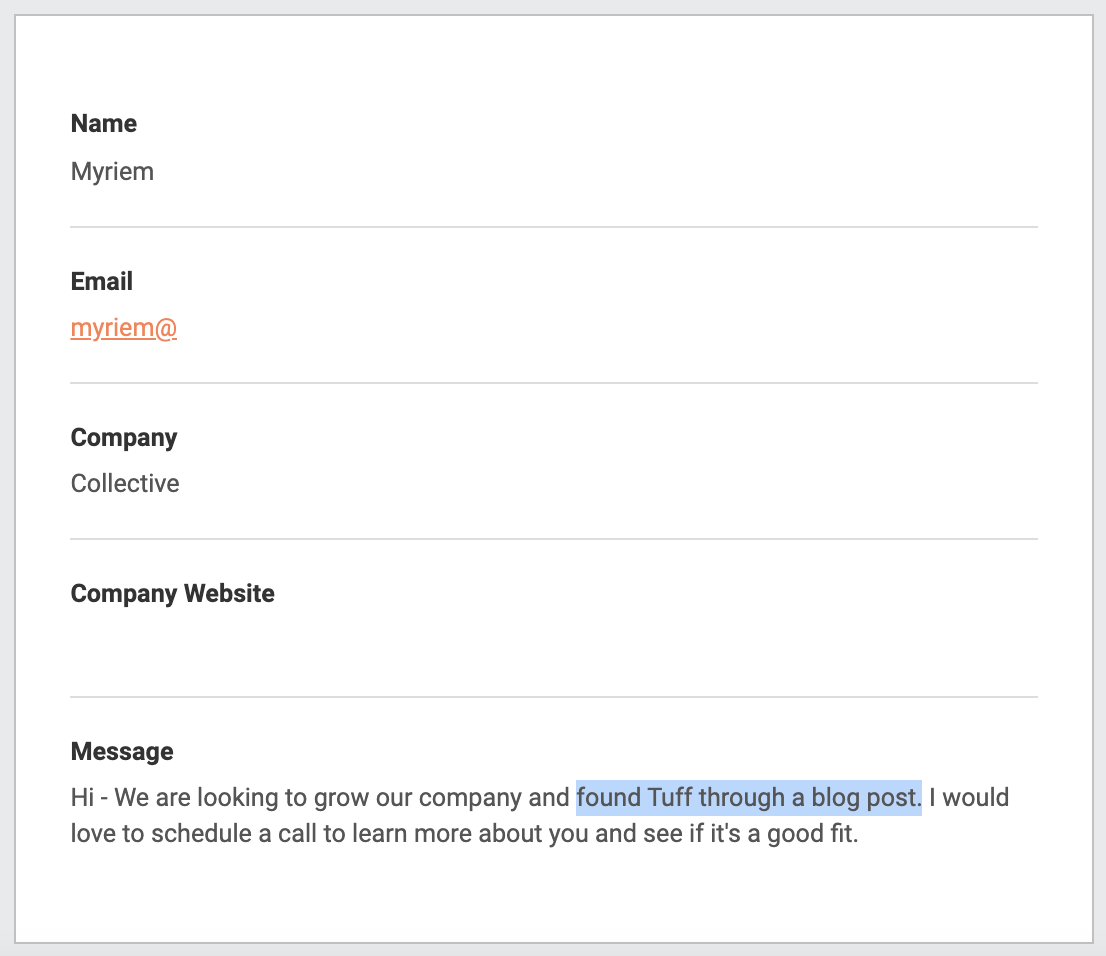This screenshot has height=956, width=1106.
Task: Click the Email field label
Action: coord(102,282)
